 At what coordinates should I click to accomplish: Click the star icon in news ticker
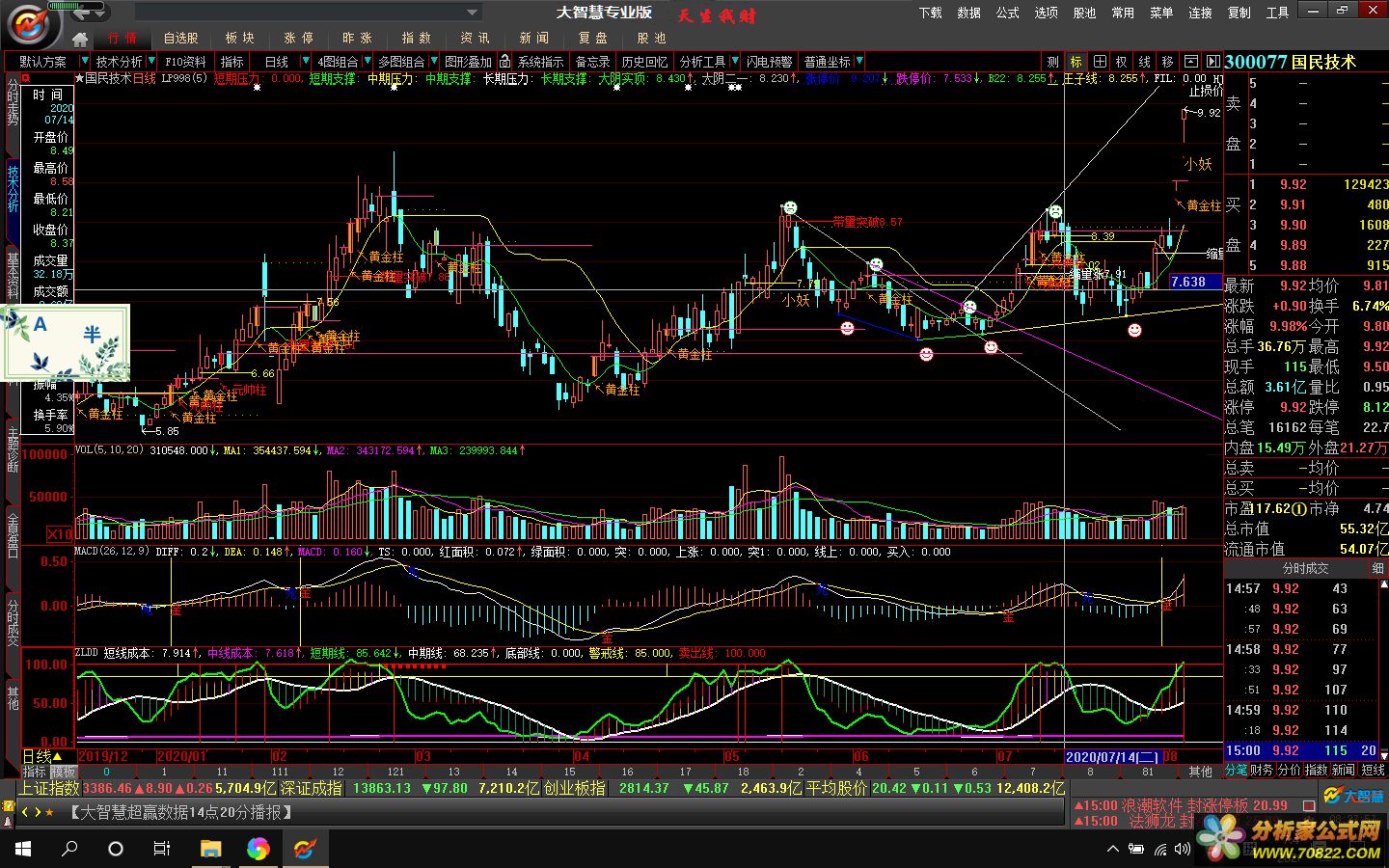point(49,812)
